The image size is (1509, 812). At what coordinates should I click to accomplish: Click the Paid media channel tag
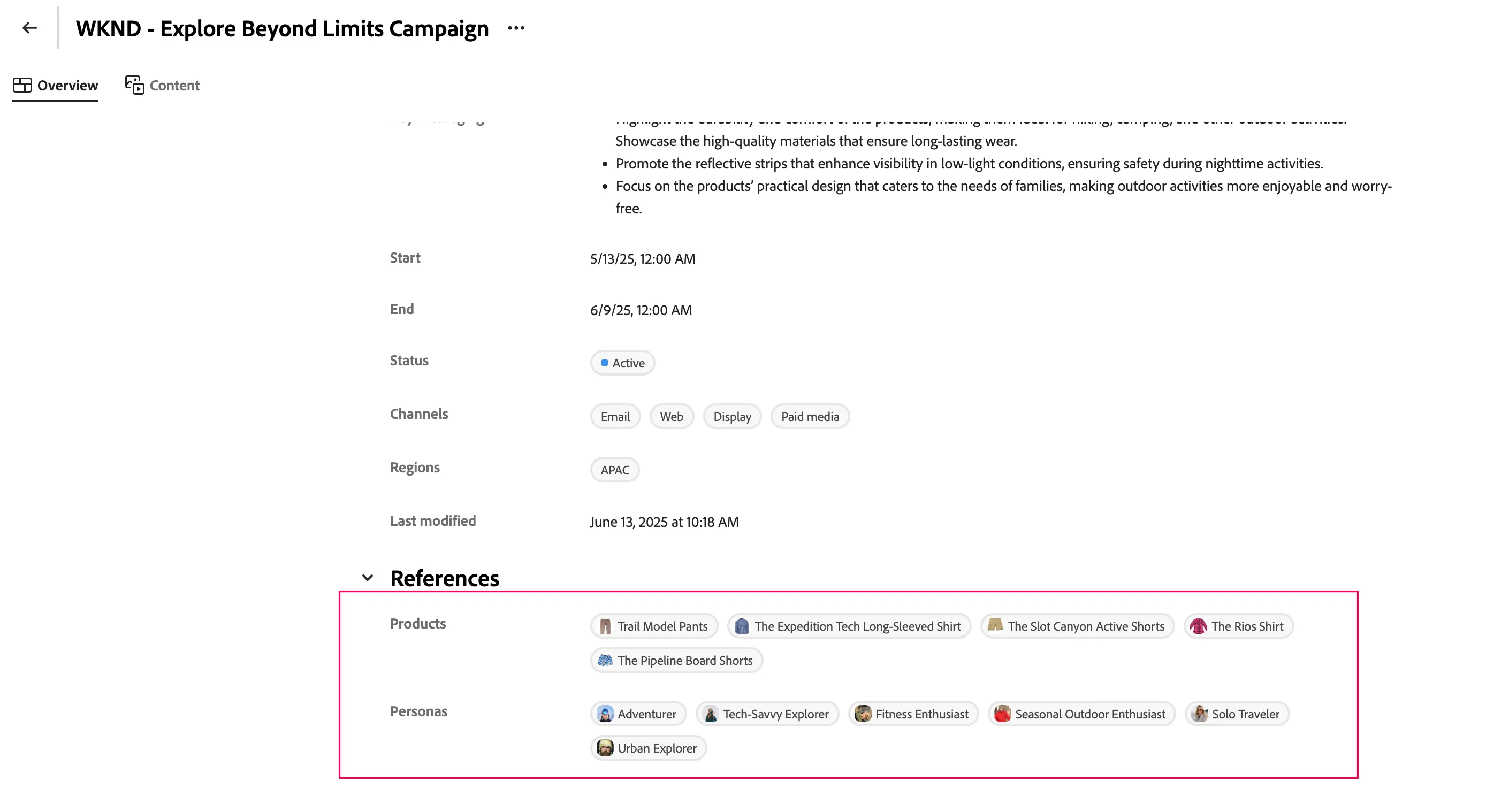pyautogui.click(x=810, y=417)
